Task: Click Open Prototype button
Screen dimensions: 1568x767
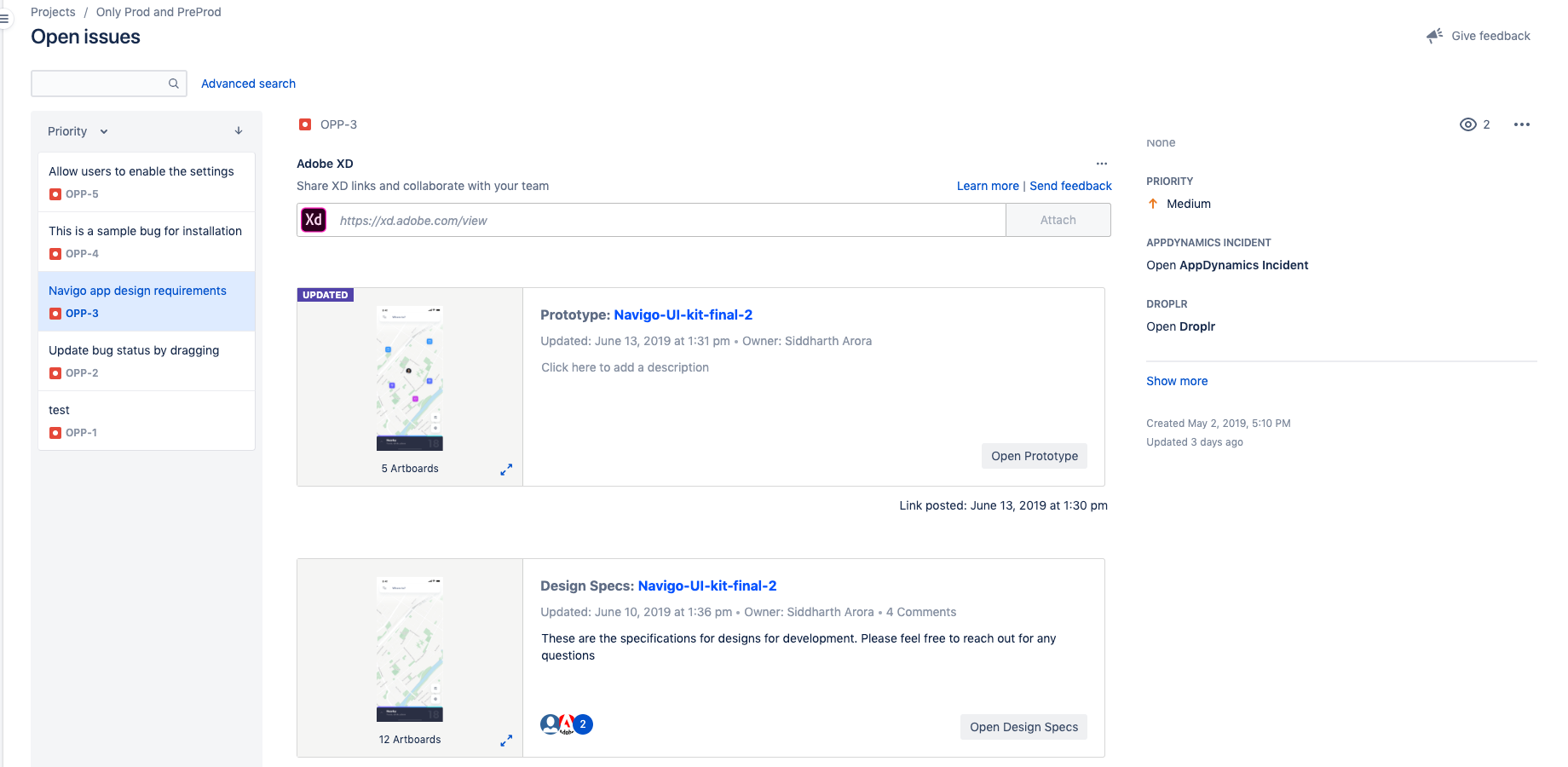Action: coord(1035,456)
